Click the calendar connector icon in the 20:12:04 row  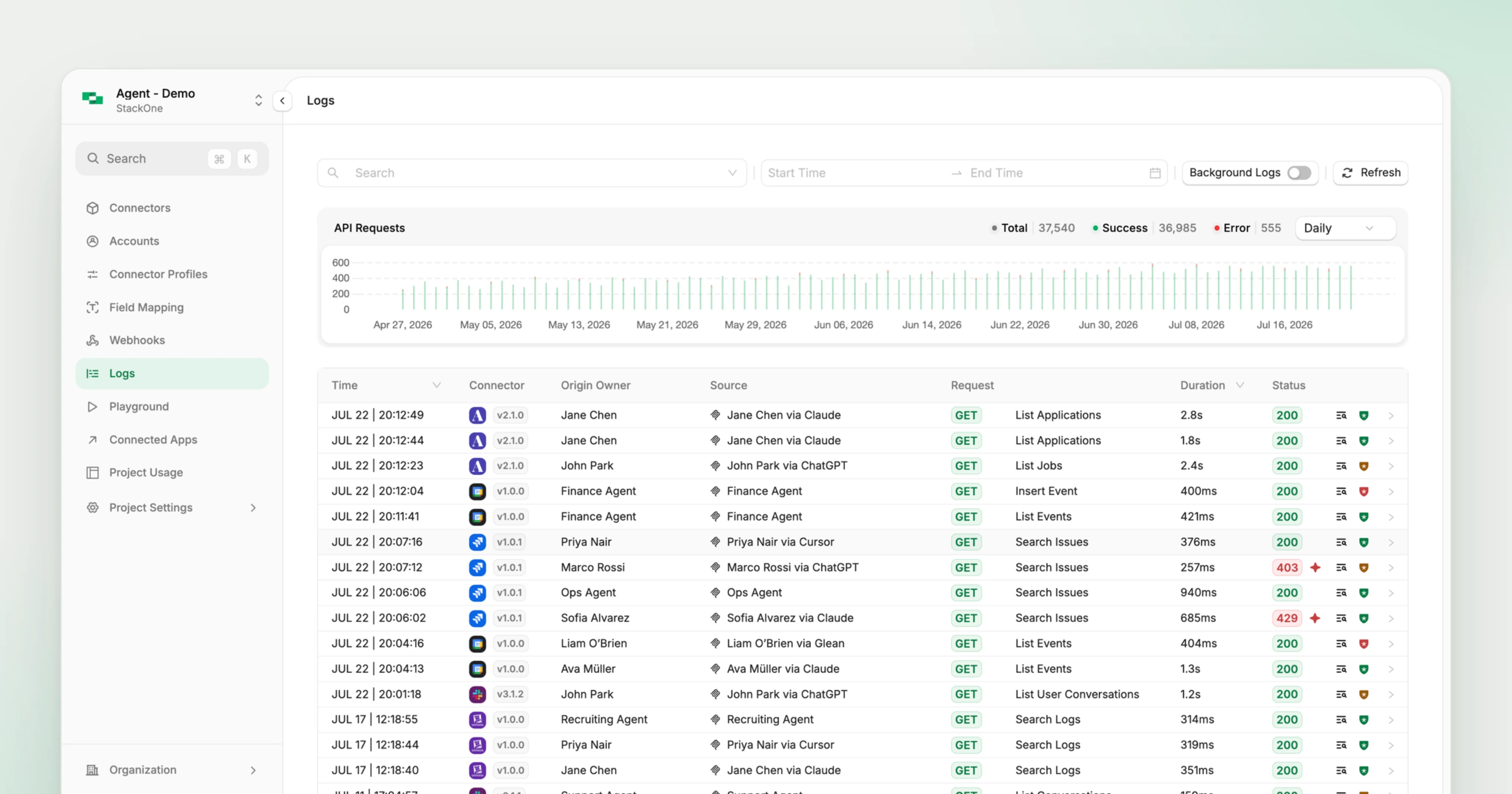tap(477, 491)
